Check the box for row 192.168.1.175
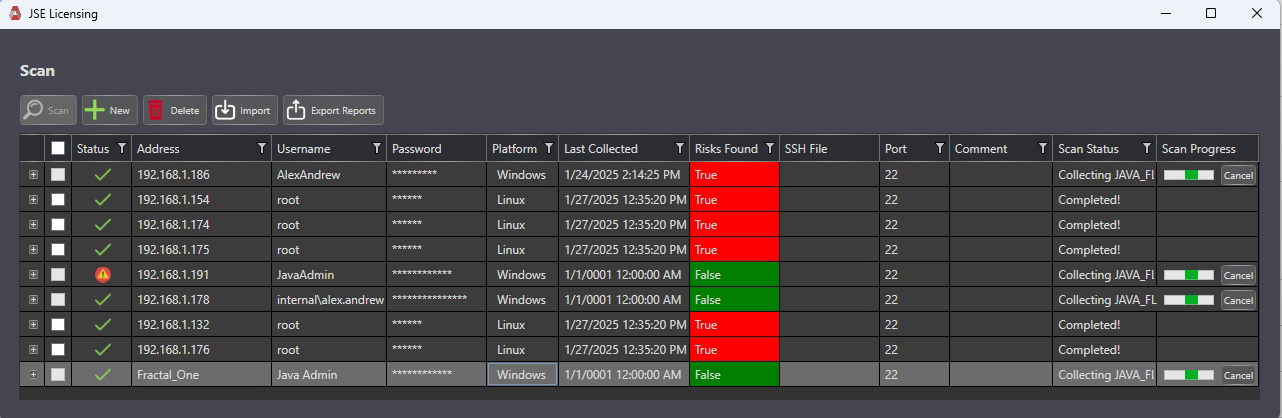Viewport: 1282px width, 418px height. 58,250
